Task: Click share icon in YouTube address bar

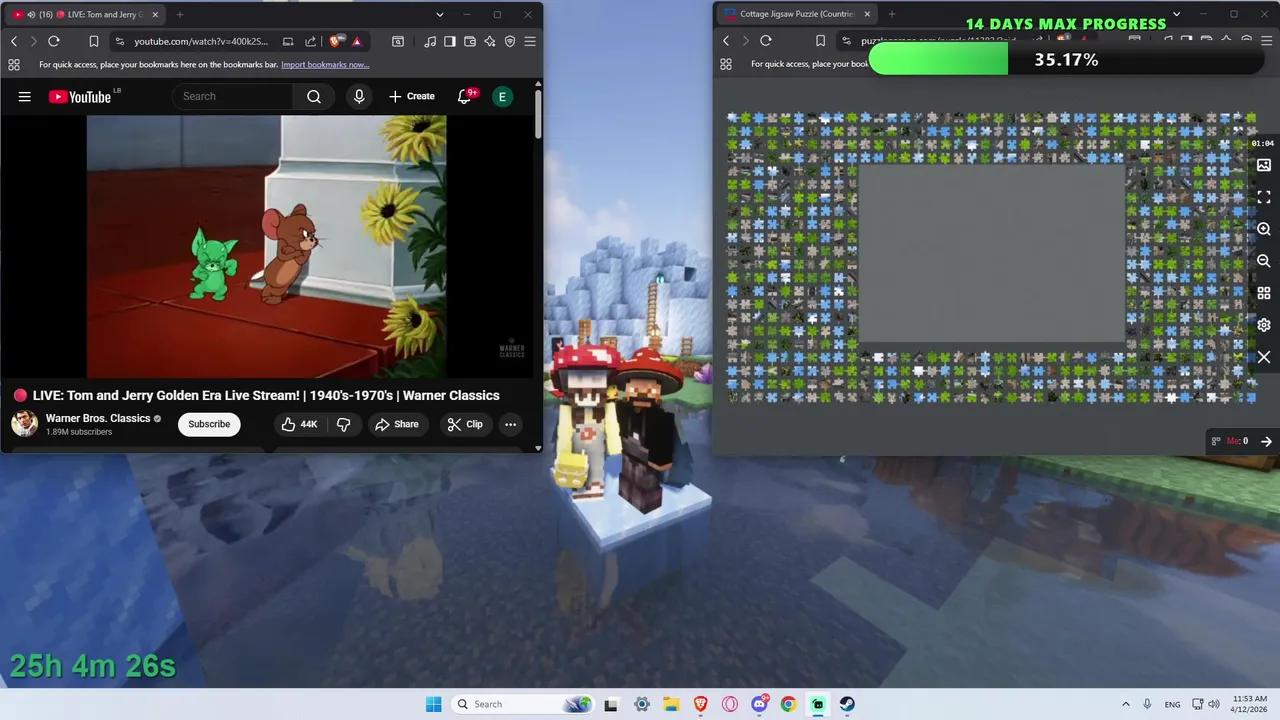Action: coord(310,41)
